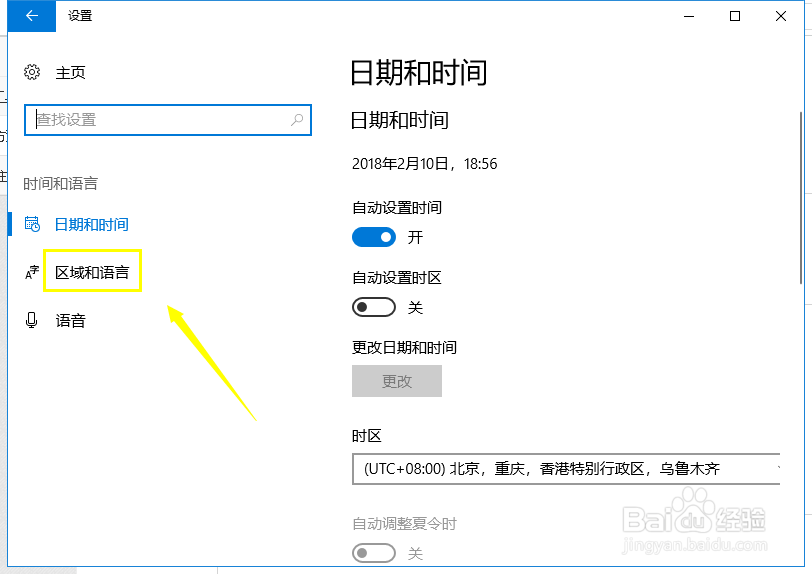Click the 区域和语言 language icon
This screenshot has width=812, height=574.
pos(32,272)
